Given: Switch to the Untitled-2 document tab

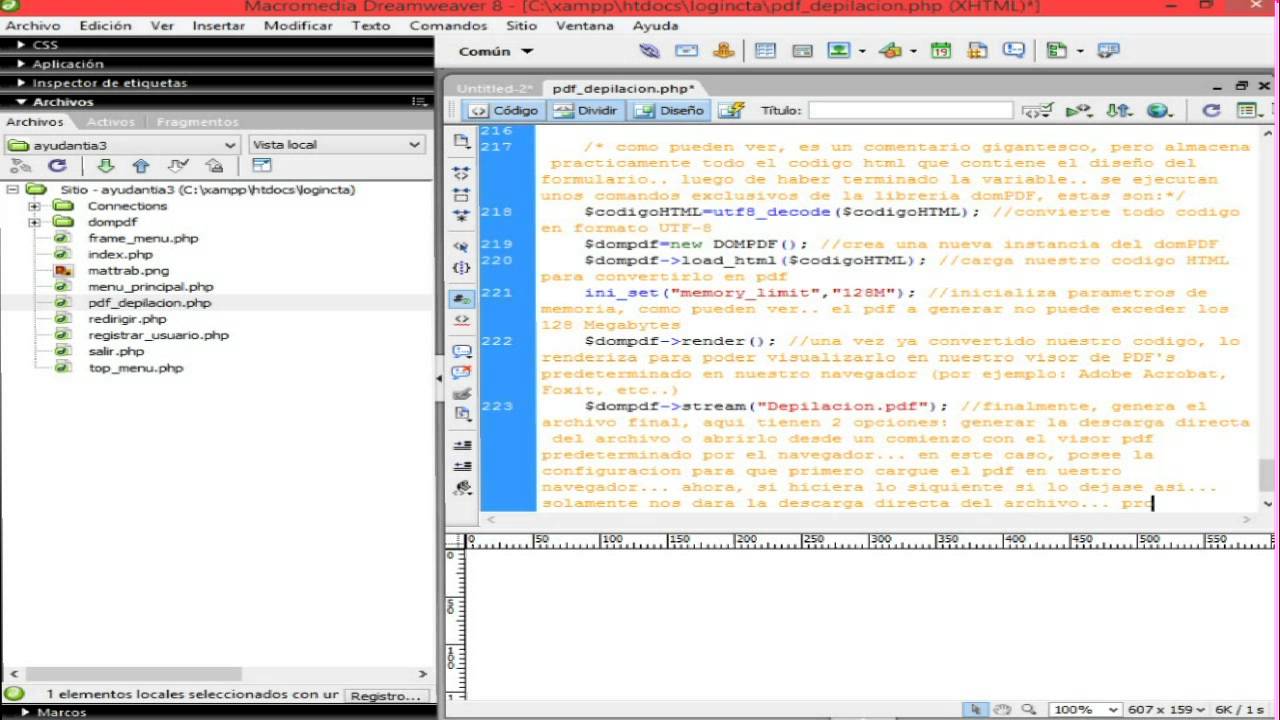Looking at the screenshot, I should tap(495, 88).
